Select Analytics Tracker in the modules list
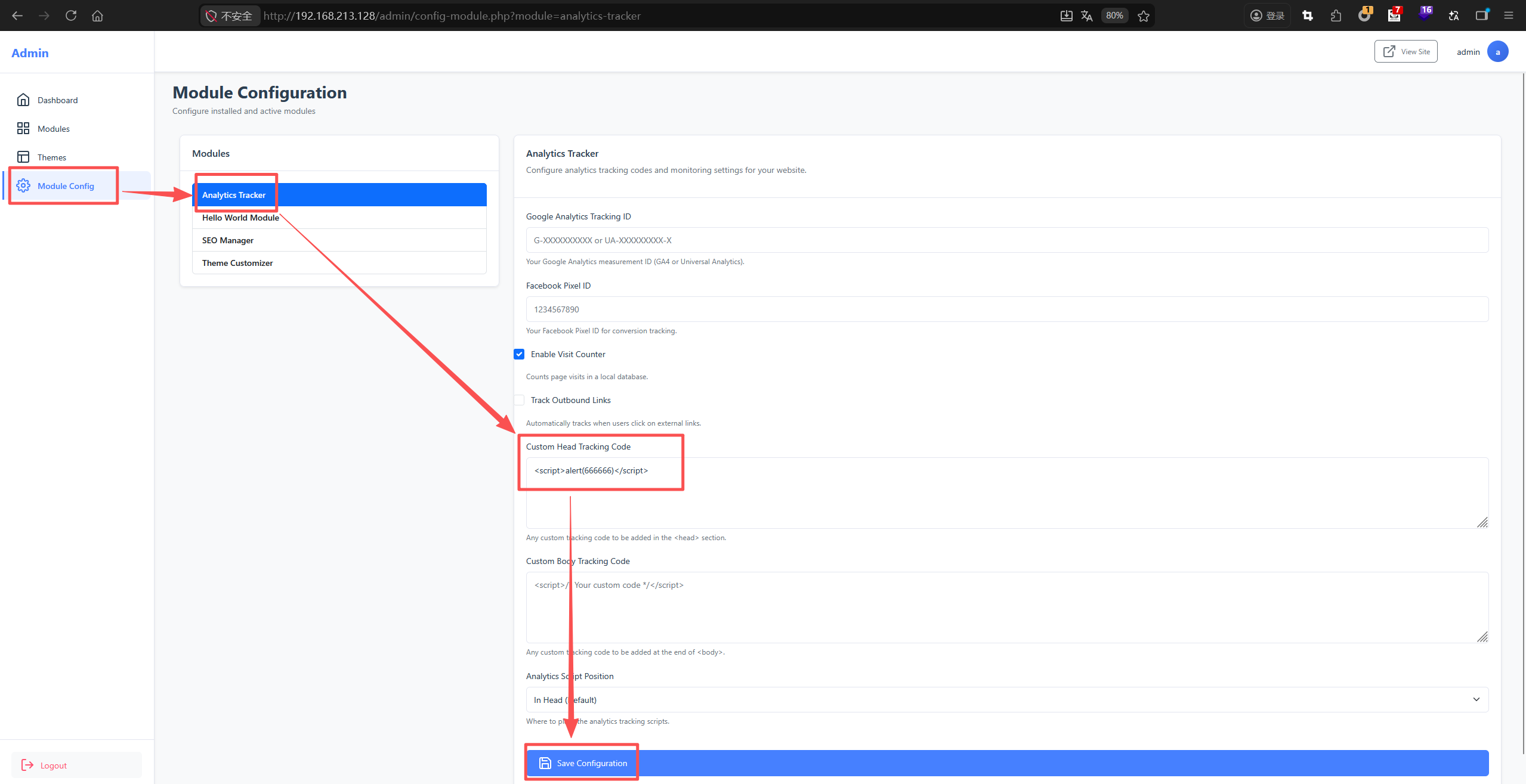Screen dimensions: 1526x784 (339, 195)
